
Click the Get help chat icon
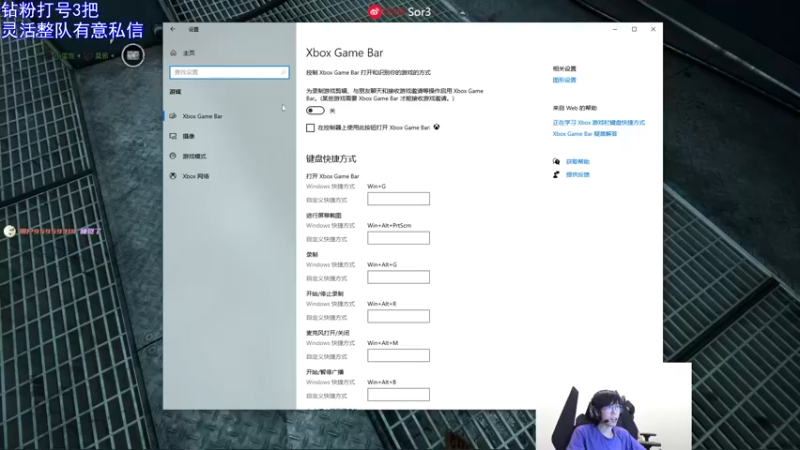556,161
